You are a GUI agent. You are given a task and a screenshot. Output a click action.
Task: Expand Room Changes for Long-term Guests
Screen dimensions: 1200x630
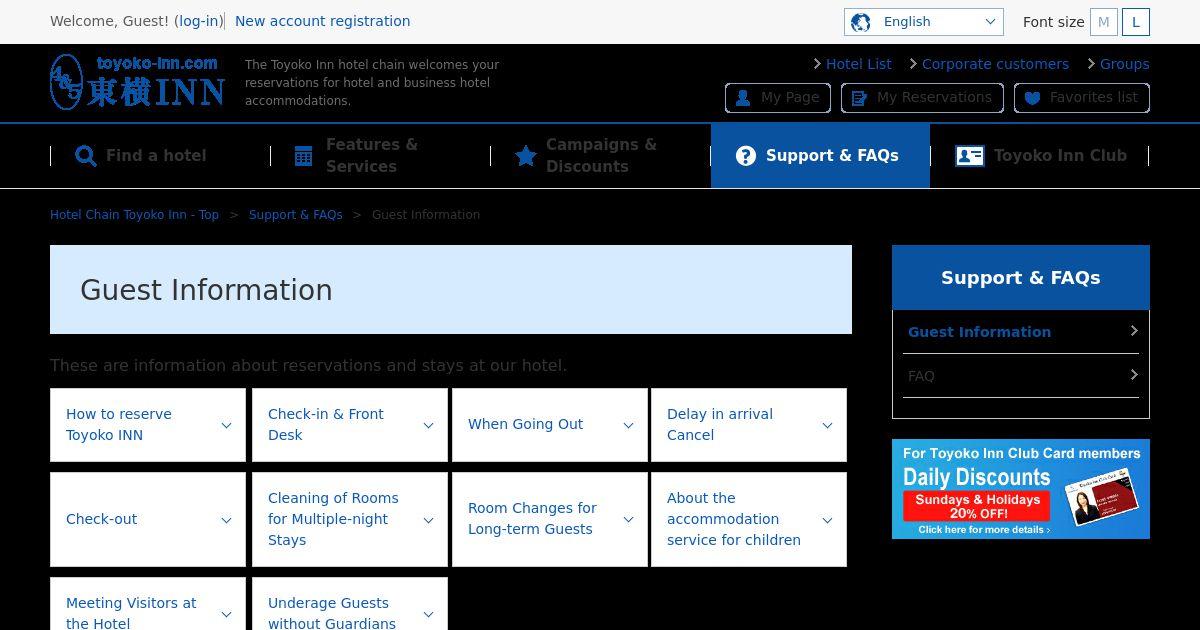point(550,520)
